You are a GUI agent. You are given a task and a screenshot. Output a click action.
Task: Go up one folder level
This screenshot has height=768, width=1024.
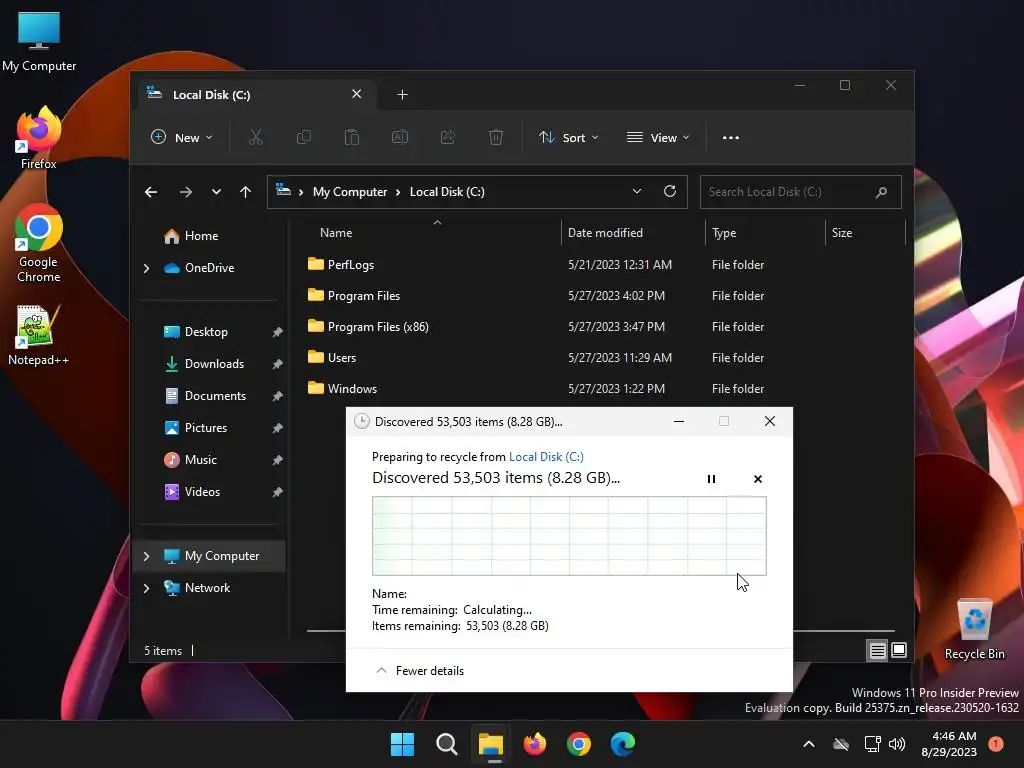[245, 192]
